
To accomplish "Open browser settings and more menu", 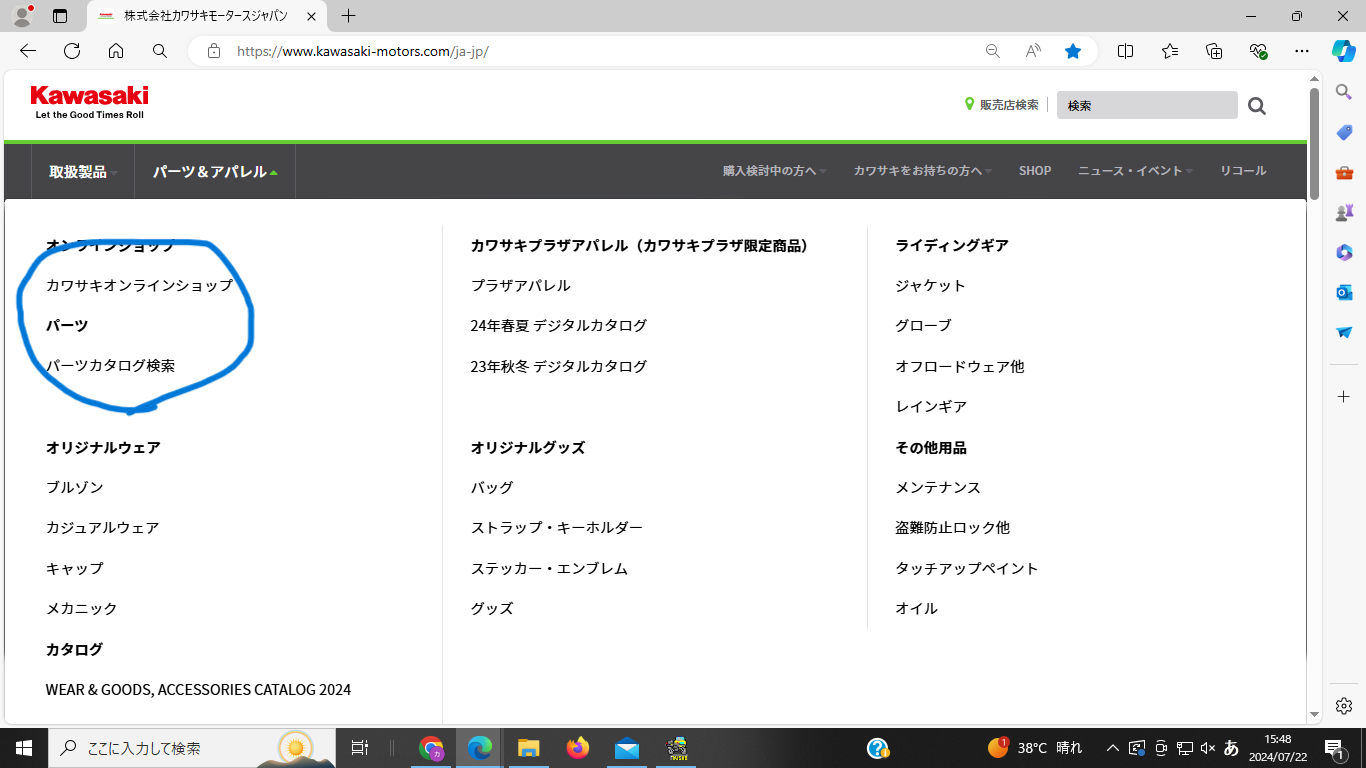I will [x=1301, y=51].
